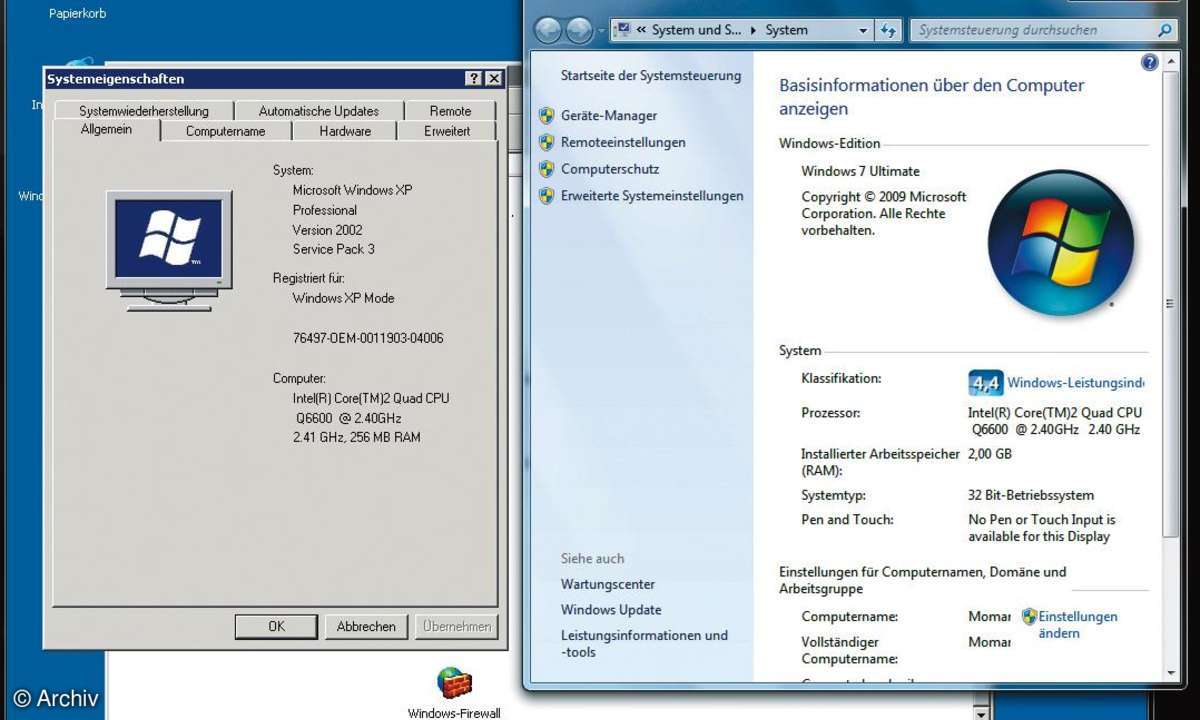
Task: Click product ID 76497-OEM-0011903-04006
Action: point(368,338)
